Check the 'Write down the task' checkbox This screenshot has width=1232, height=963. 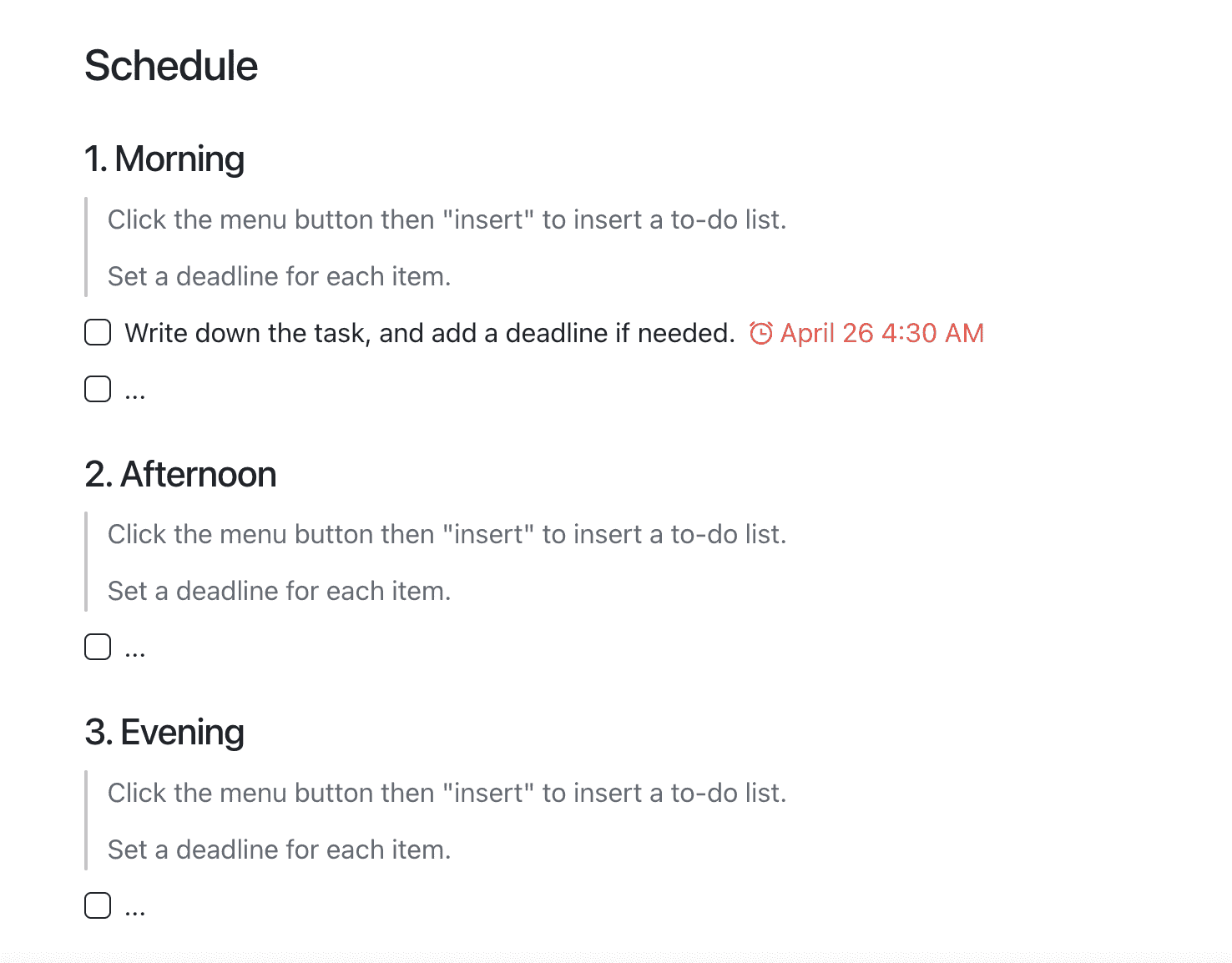pos(98,332)
